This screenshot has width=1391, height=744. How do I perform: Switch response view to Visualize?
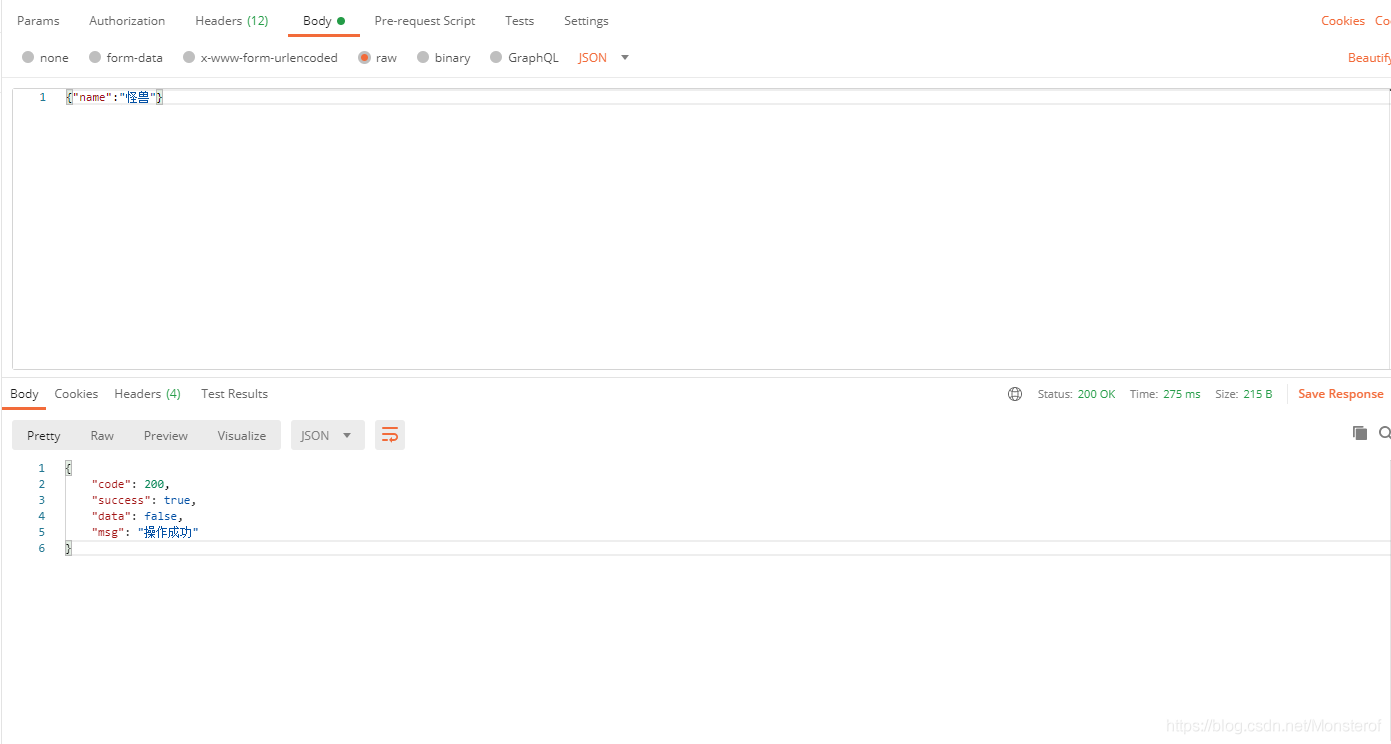242,435
